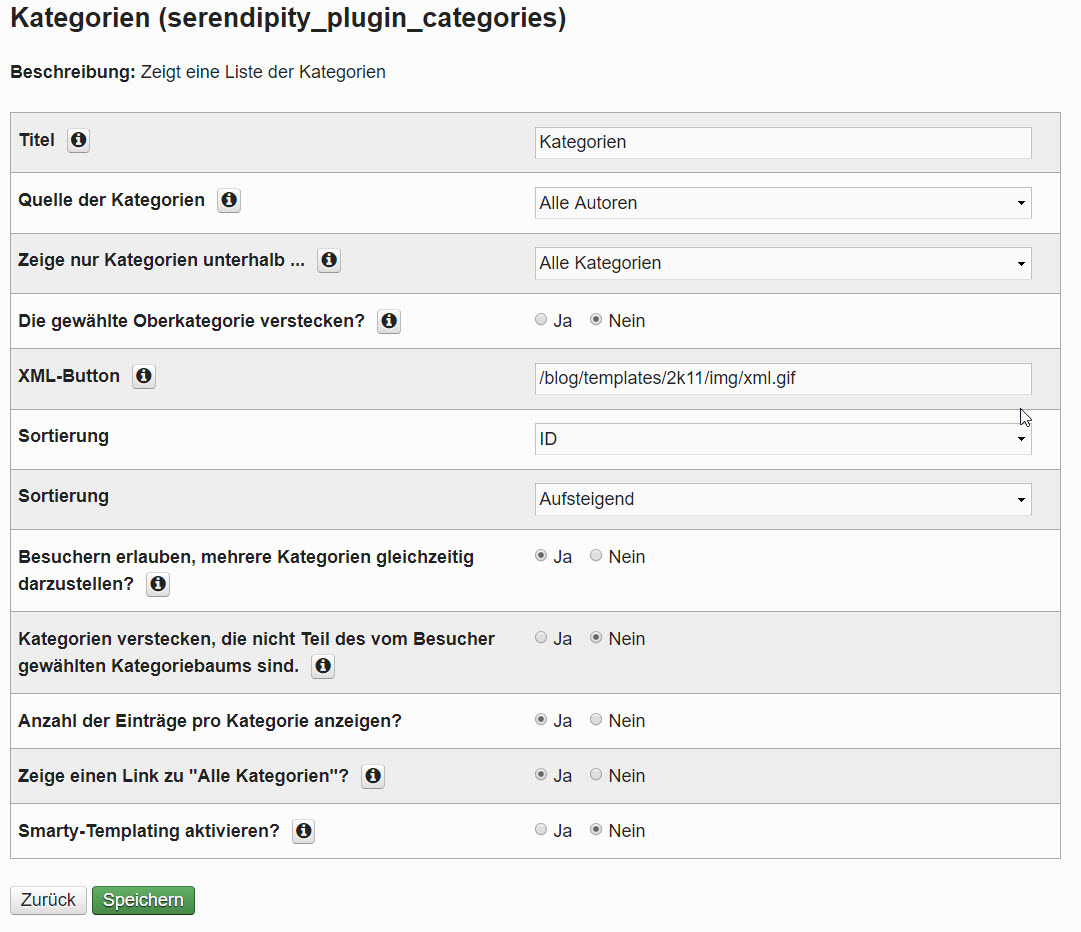Click the Titel text field
Image resolution: width=1081 pixels, height=932 pixels.
click(782, 142)
